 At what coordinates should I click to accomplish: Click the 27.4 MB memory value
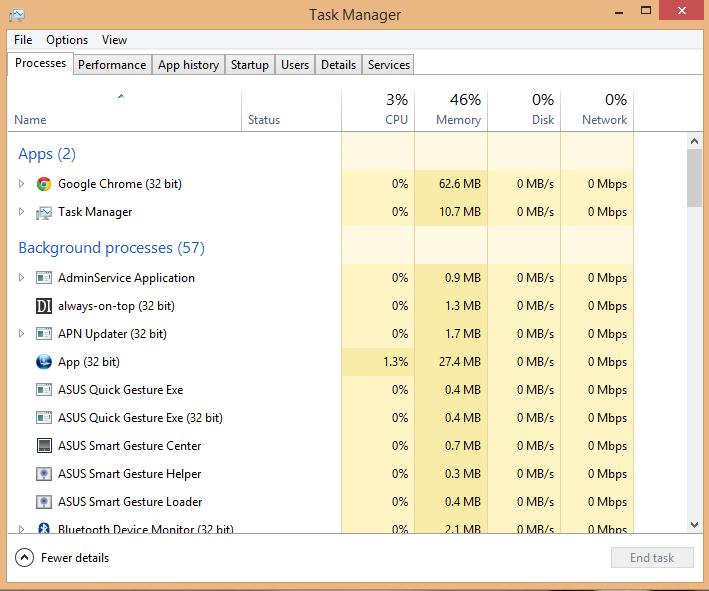[x=459, y=362]
